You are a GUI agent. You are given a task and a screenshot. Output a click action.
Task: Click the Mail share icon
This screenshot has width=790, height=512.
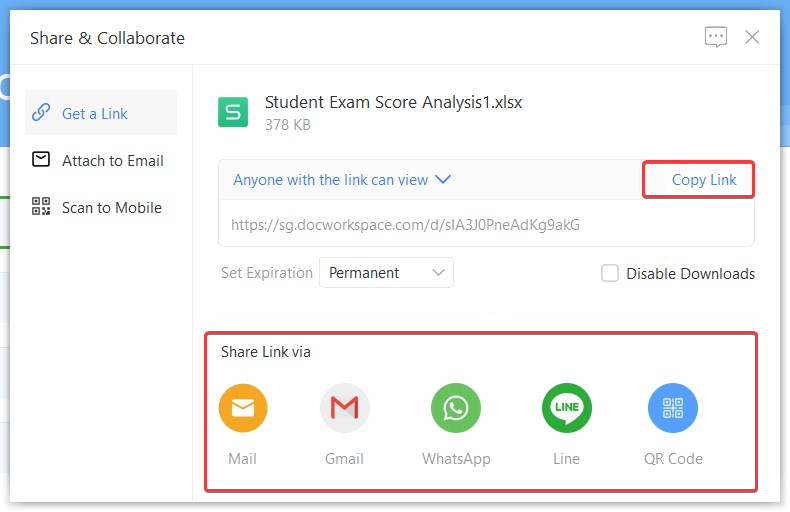click(243, 408)
